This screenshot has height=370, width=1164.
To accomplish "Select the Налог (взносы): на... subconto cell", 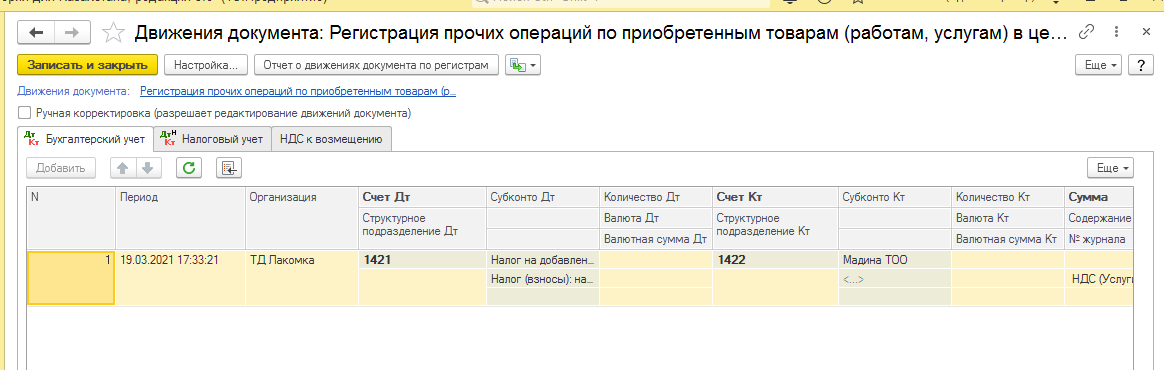I will click(543, 279).
